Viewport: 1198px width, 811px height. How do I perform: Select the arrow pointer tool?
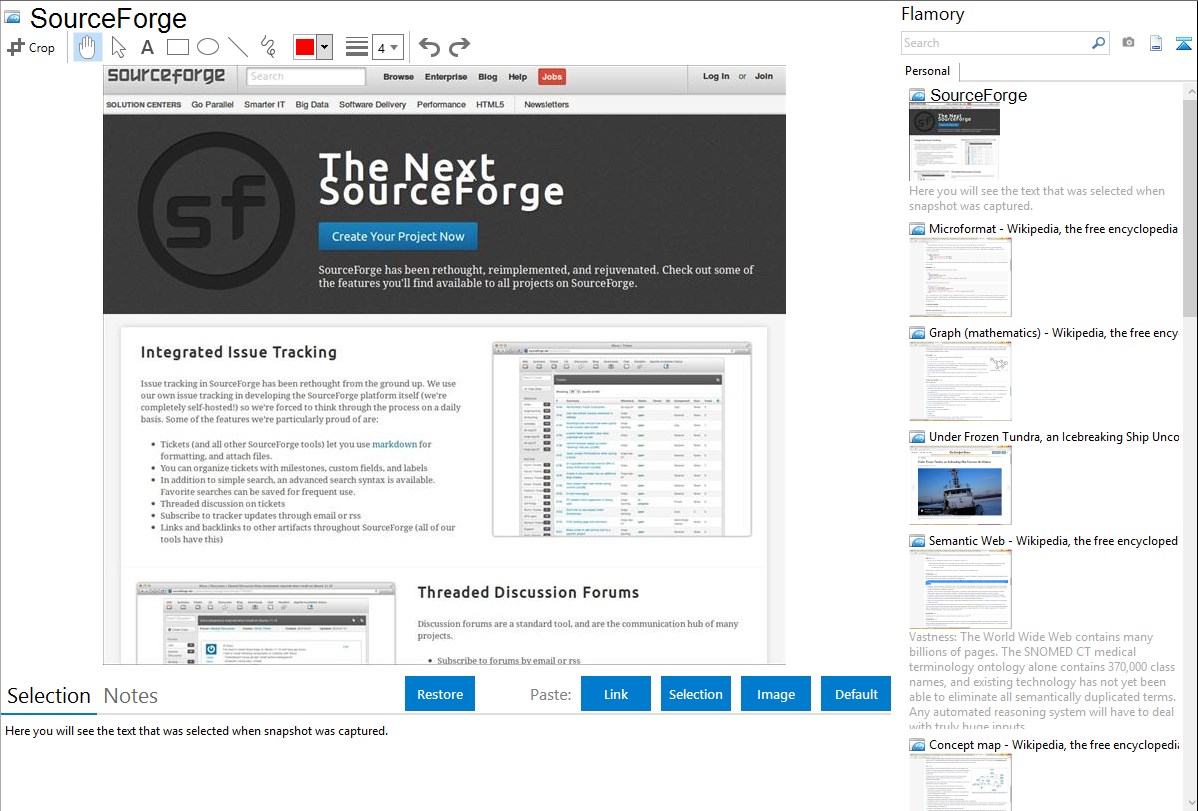click(118, 47)
